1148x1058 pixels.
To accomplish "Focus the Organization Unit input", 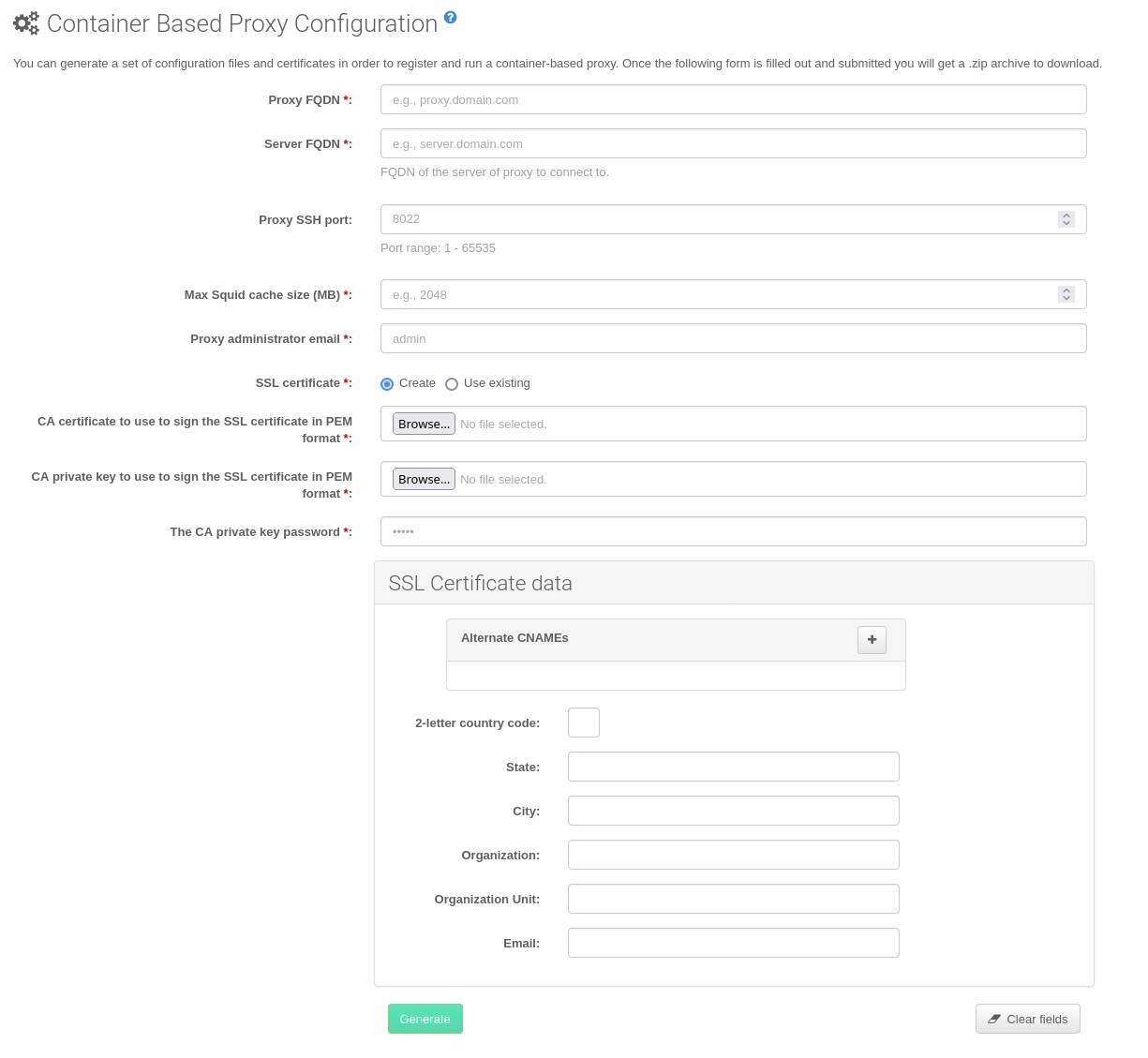I will (732, 898).
